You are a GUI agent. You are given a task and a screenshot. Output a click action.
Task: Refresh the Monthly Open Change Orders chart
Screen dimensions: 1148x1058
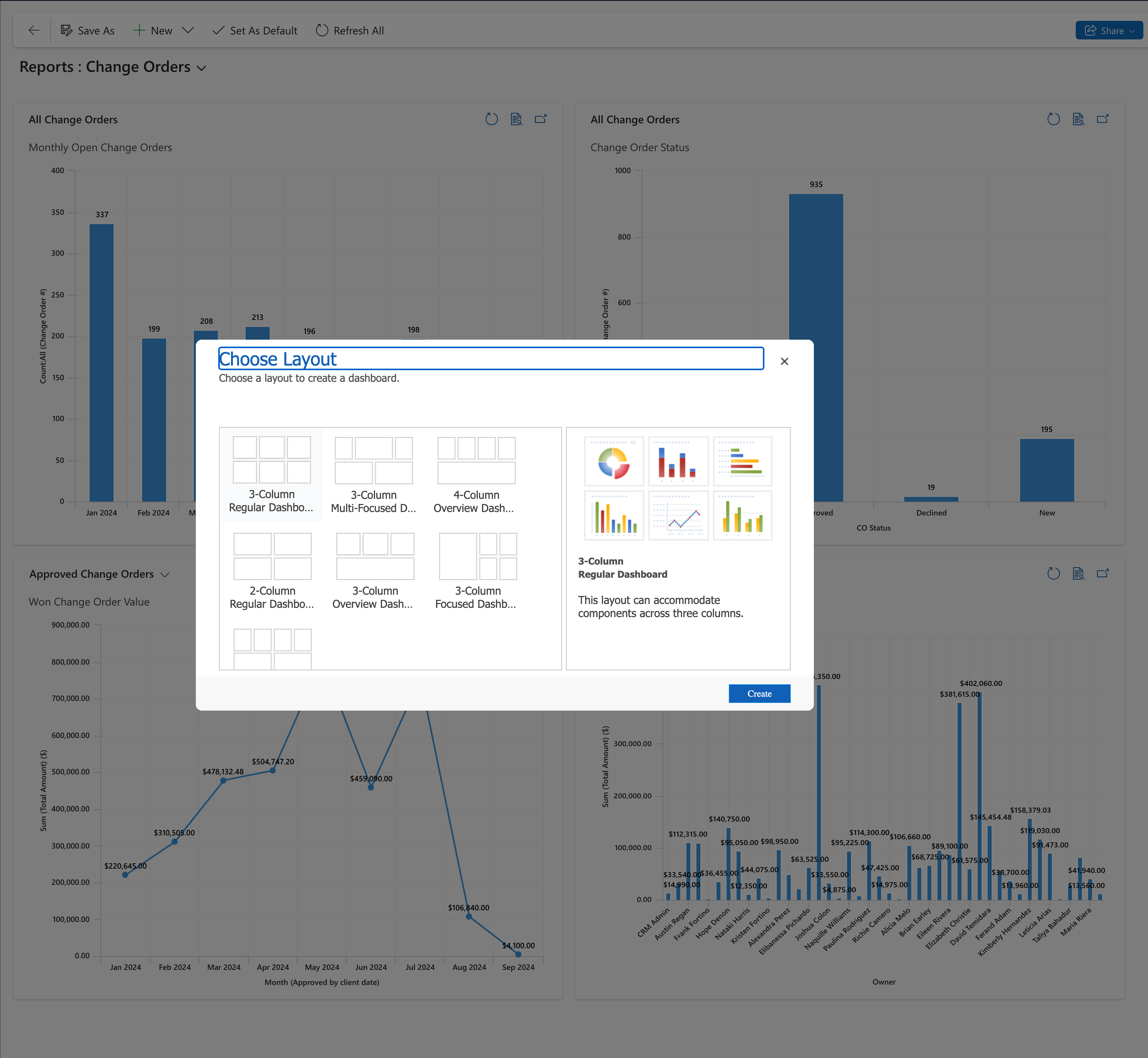point(491,119)
